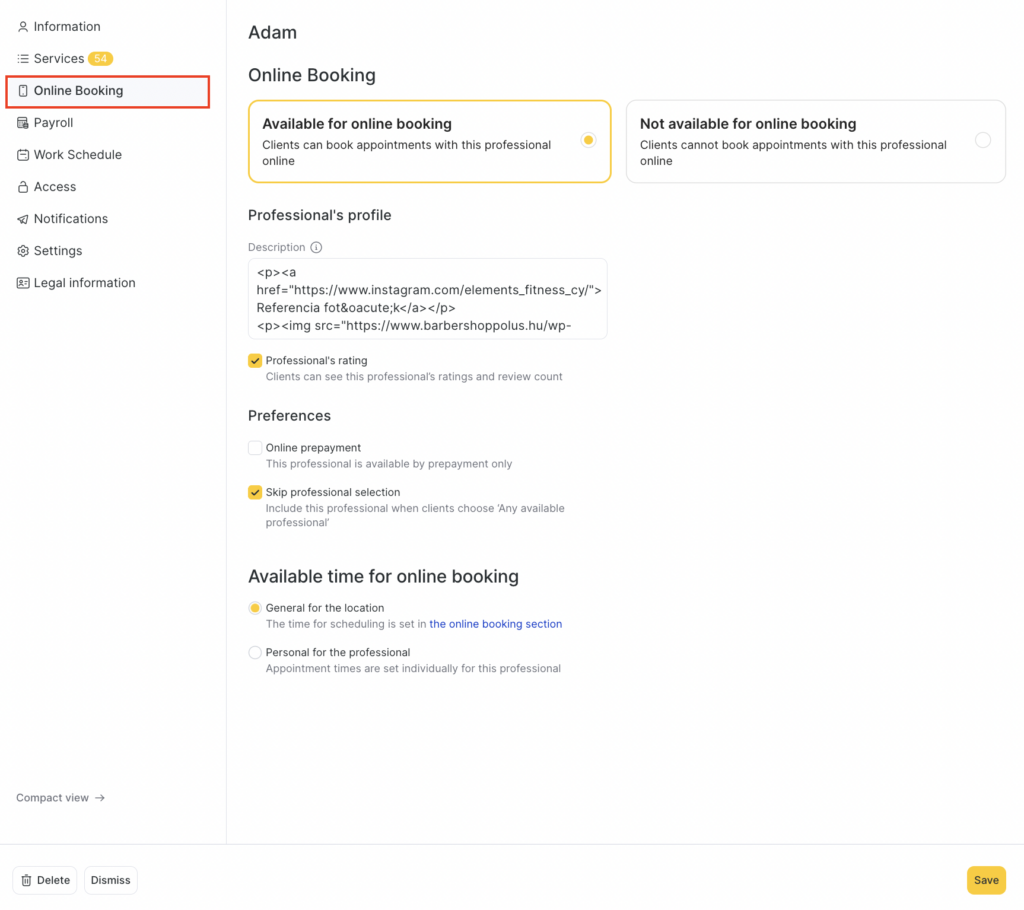Click the Information person icon in sidebar
The image size is (1024, 910).
click(x=23, y=27)
